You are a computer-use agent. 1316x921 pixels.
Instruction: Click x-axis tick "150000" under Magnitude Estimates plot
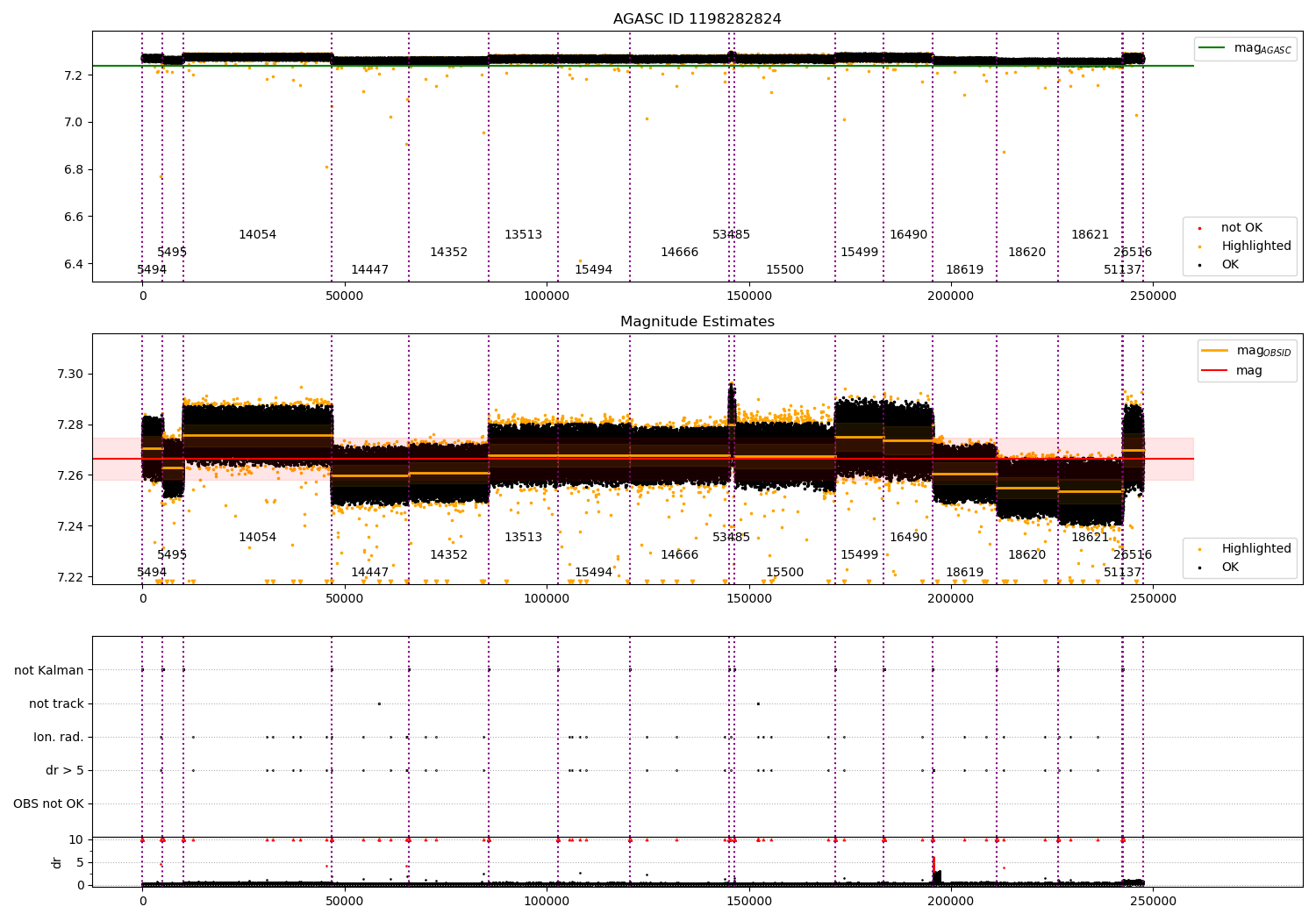pos(748,599)
